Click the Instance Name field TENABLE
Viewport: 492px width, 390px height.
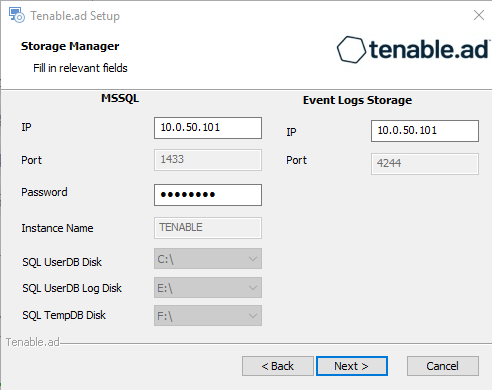(208, 228)
